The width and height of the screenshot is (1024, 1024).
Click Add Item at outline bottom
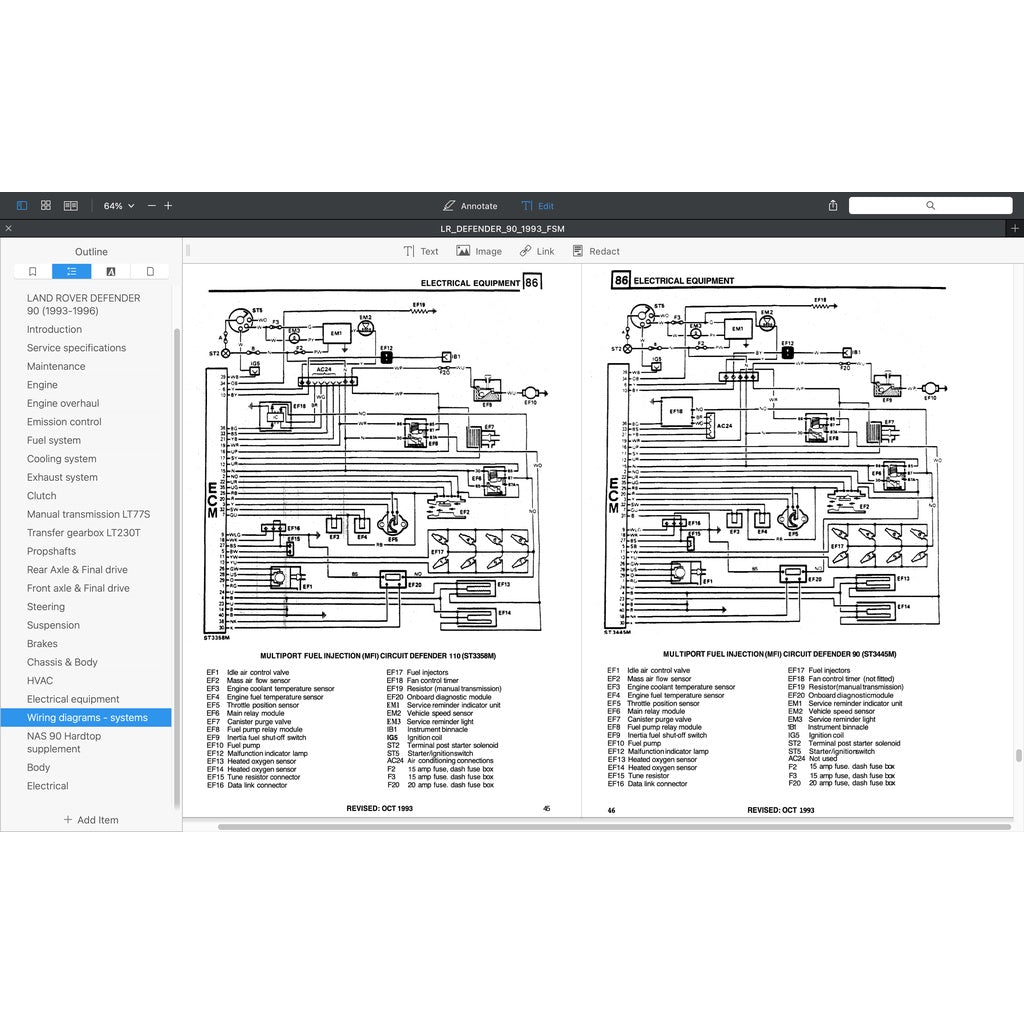click(91, 820)
